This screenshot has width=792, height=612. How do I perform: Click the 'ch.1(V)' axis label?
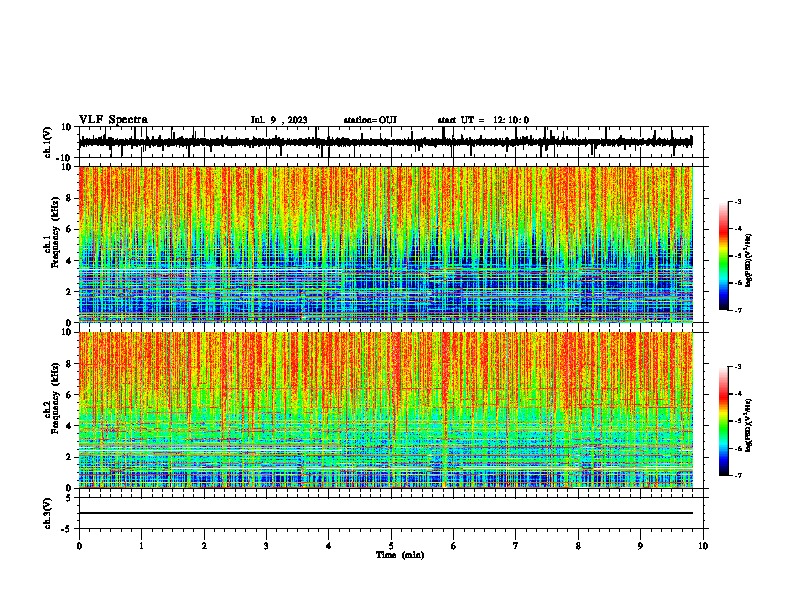click(49, 142)
